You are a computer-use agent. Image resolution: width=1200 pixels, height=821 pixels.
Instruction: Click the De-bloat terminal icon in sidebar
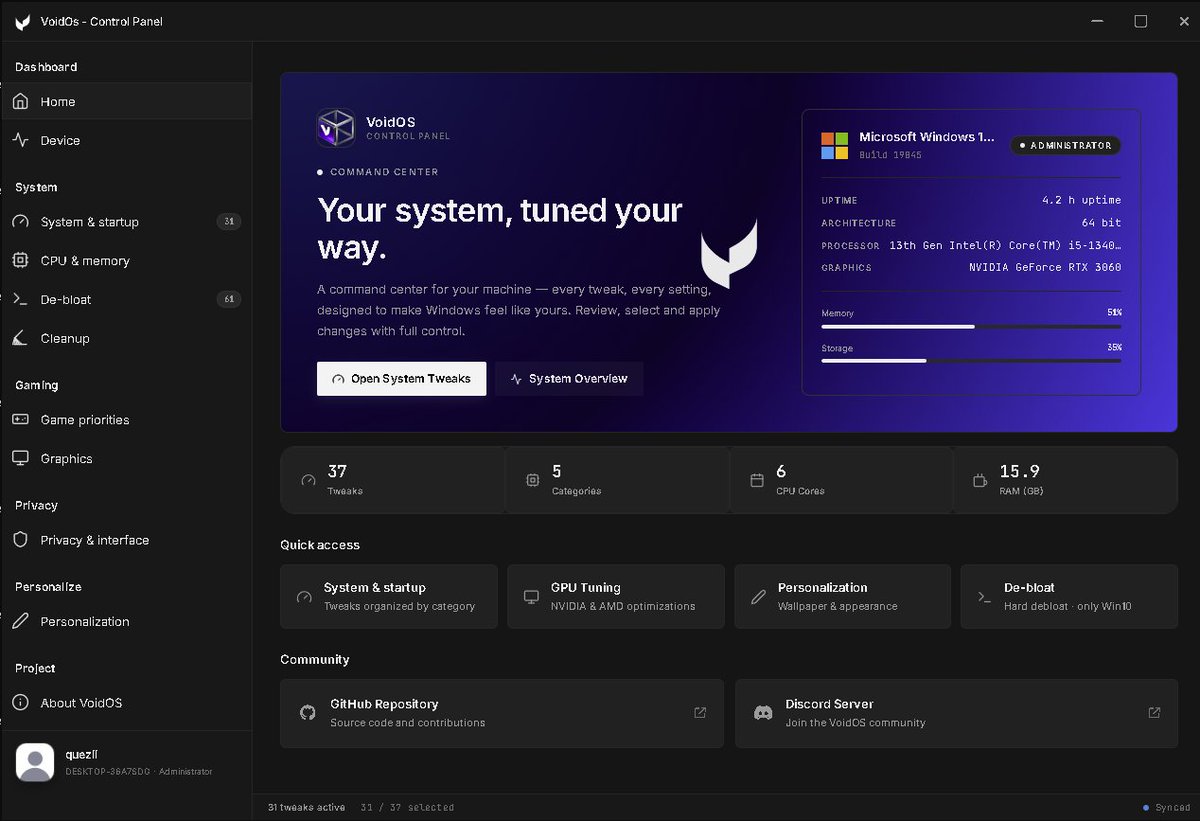pyautogui.click(x=20, y=299)
